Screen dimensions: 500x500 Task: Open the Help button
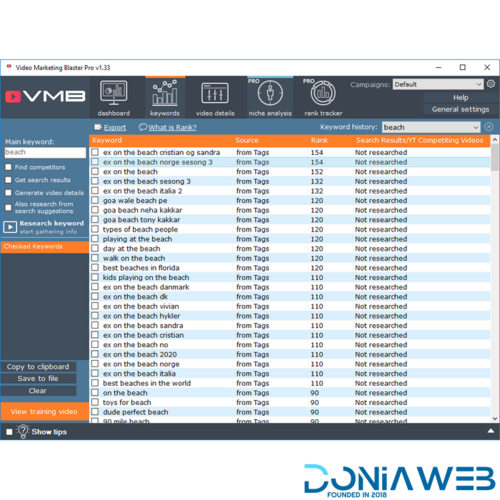tap(461, 97)
